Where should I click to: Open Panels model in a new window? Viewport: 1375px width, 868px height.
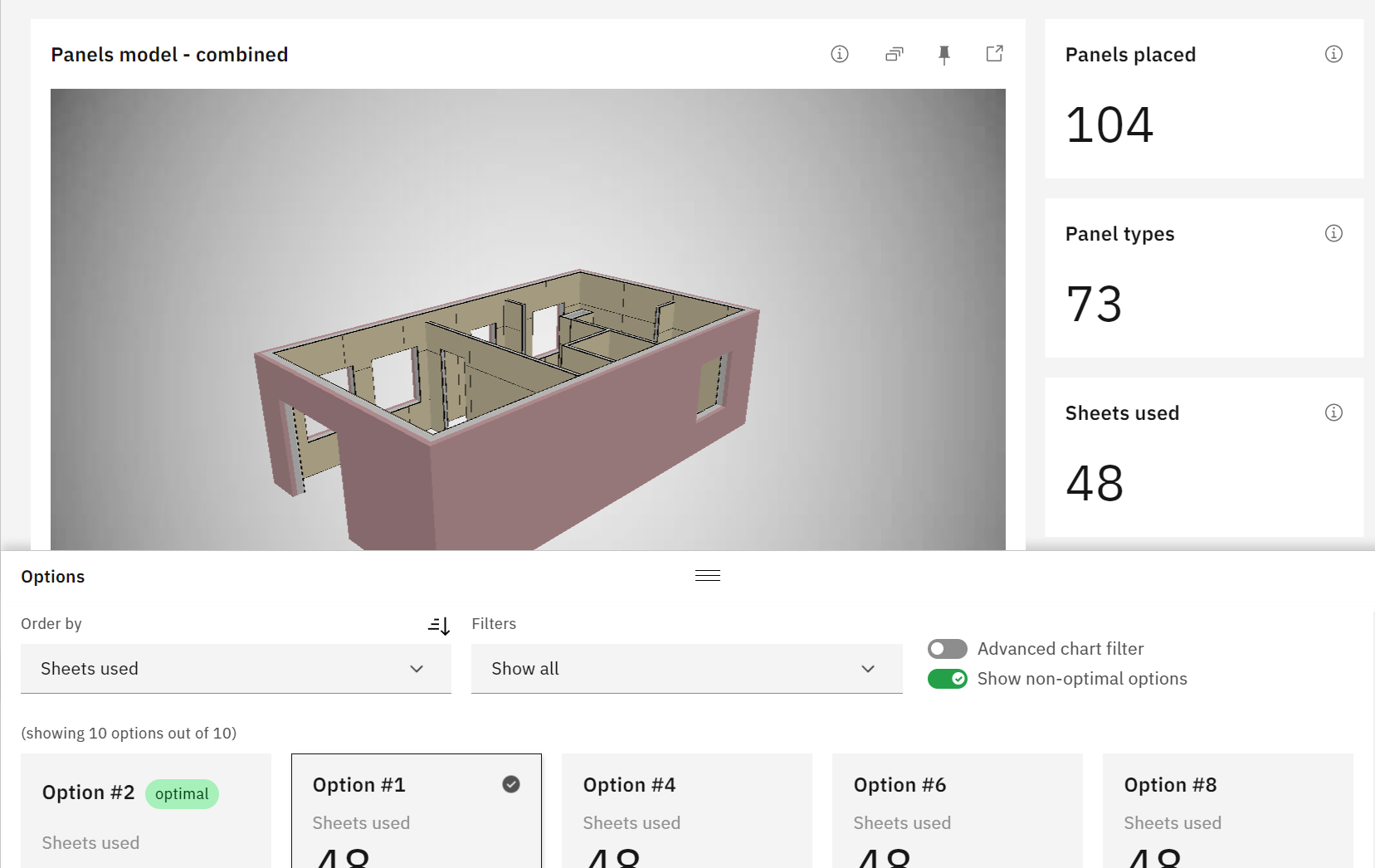[993, 54]
